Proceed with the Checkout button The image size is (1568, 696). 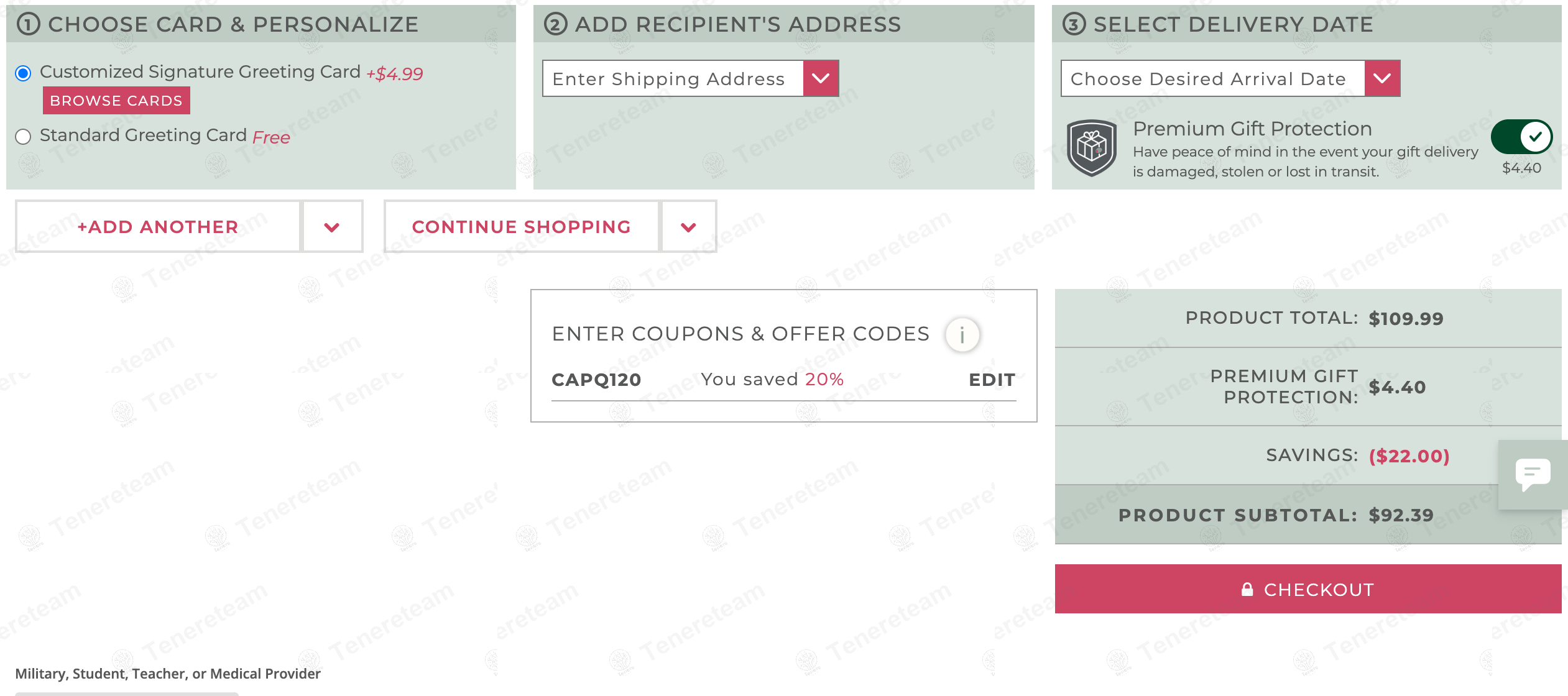(x=1308, y=589)
